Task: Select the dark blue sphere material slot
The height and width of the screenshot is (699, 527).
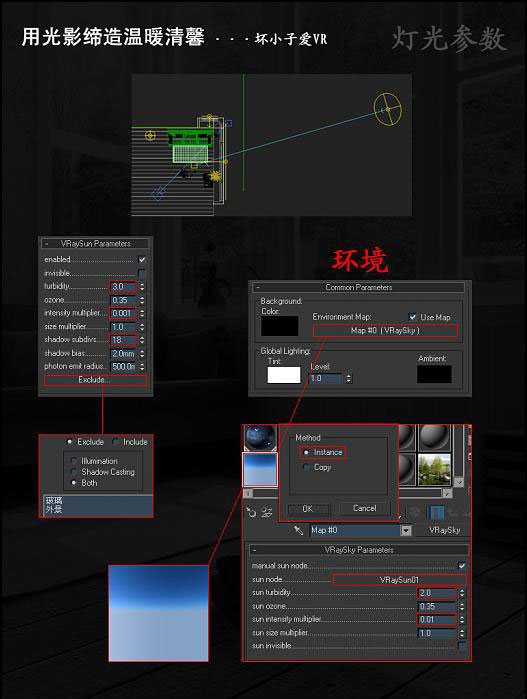Action: (x=260, y=438)
